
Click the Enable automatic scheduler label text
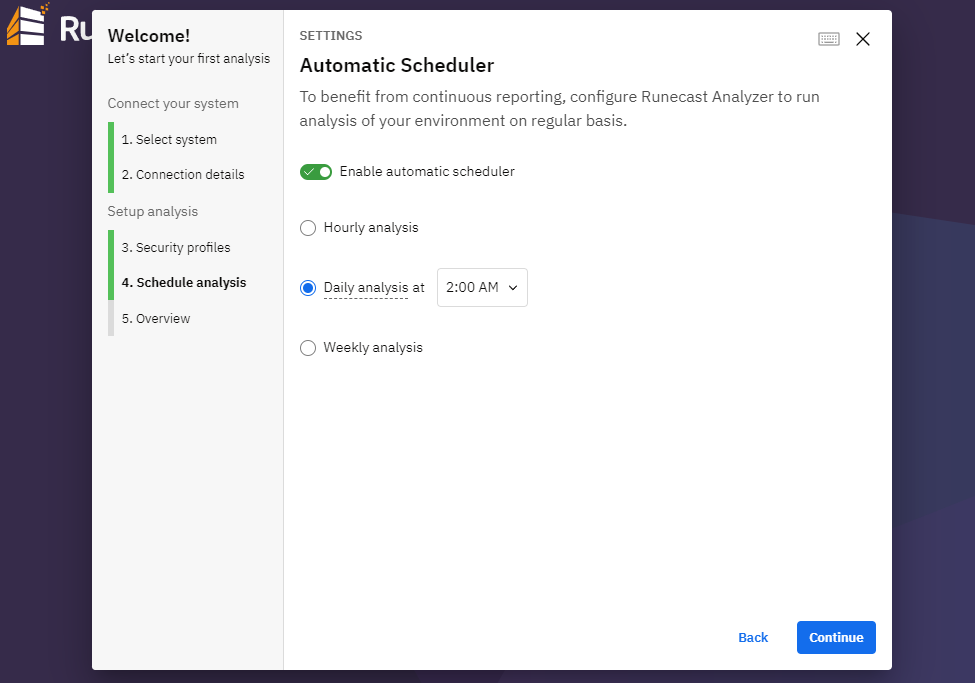tap(427, 172)
